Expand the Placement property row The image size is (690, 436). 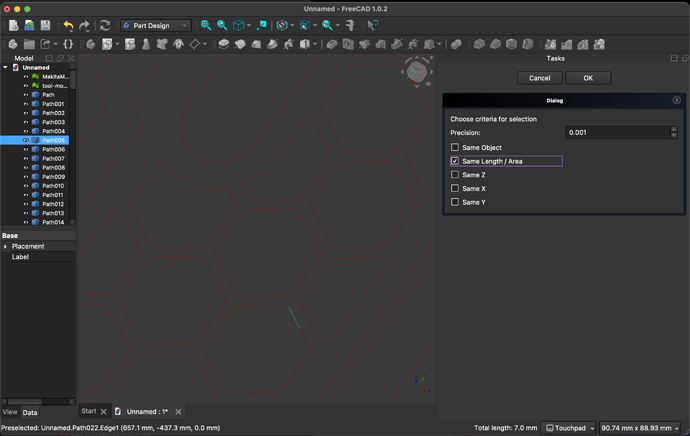5,246
